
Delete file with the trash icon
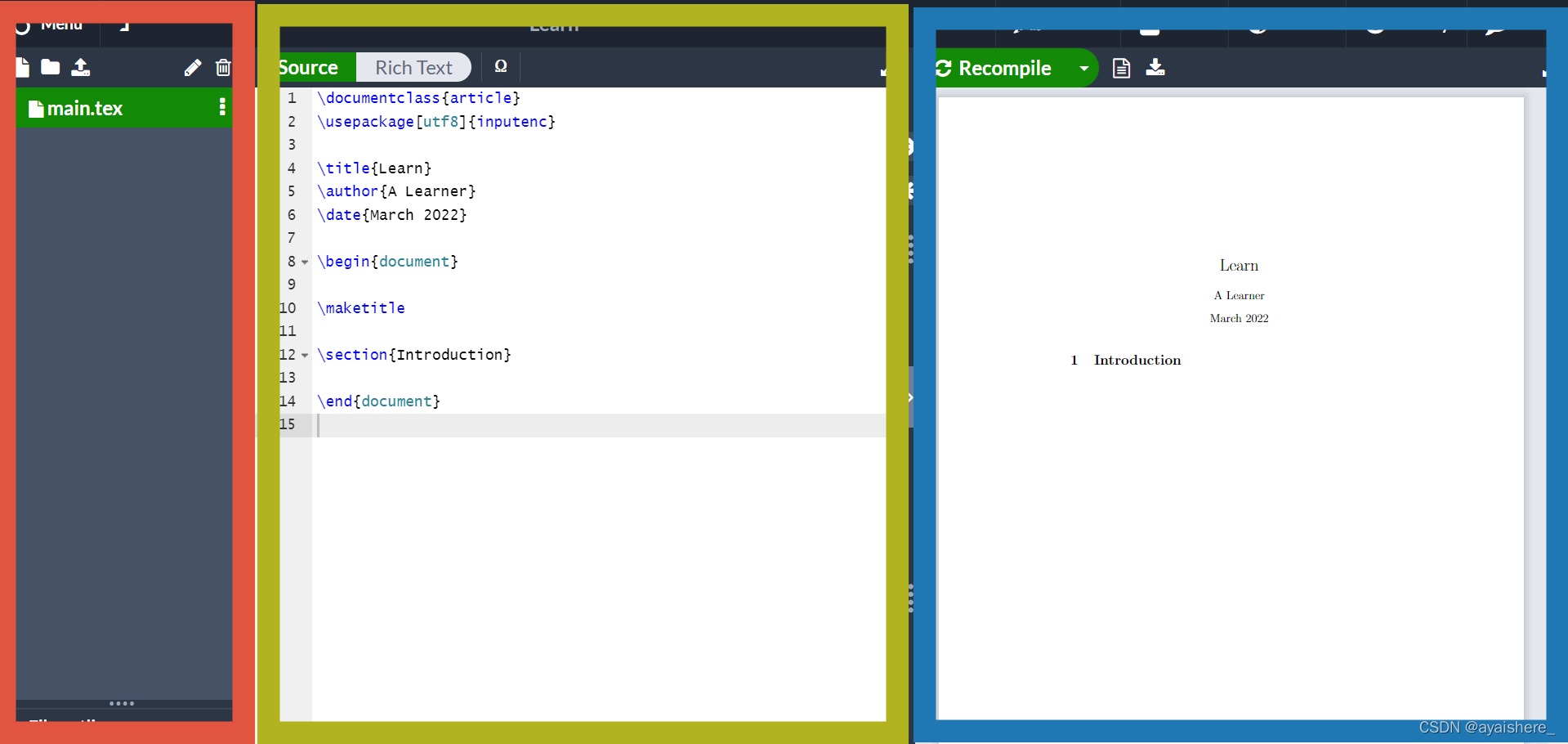click(x=223, y=68)
